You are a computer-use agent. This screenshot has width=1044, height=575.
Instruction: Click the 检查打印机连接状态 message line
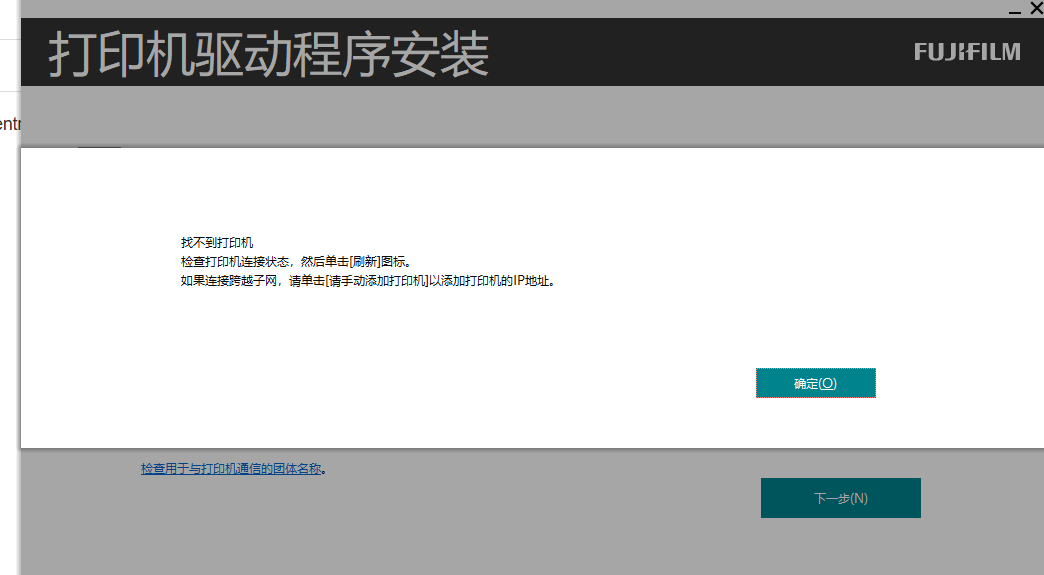[298, 262]
